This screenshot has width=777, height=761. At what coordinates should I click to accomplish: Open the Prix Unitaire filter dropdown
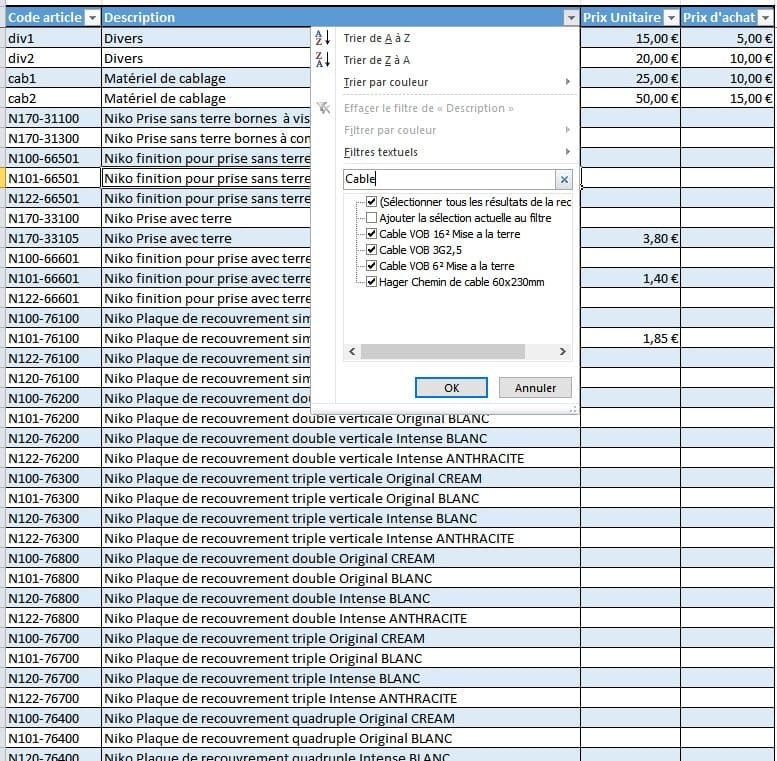670,18
